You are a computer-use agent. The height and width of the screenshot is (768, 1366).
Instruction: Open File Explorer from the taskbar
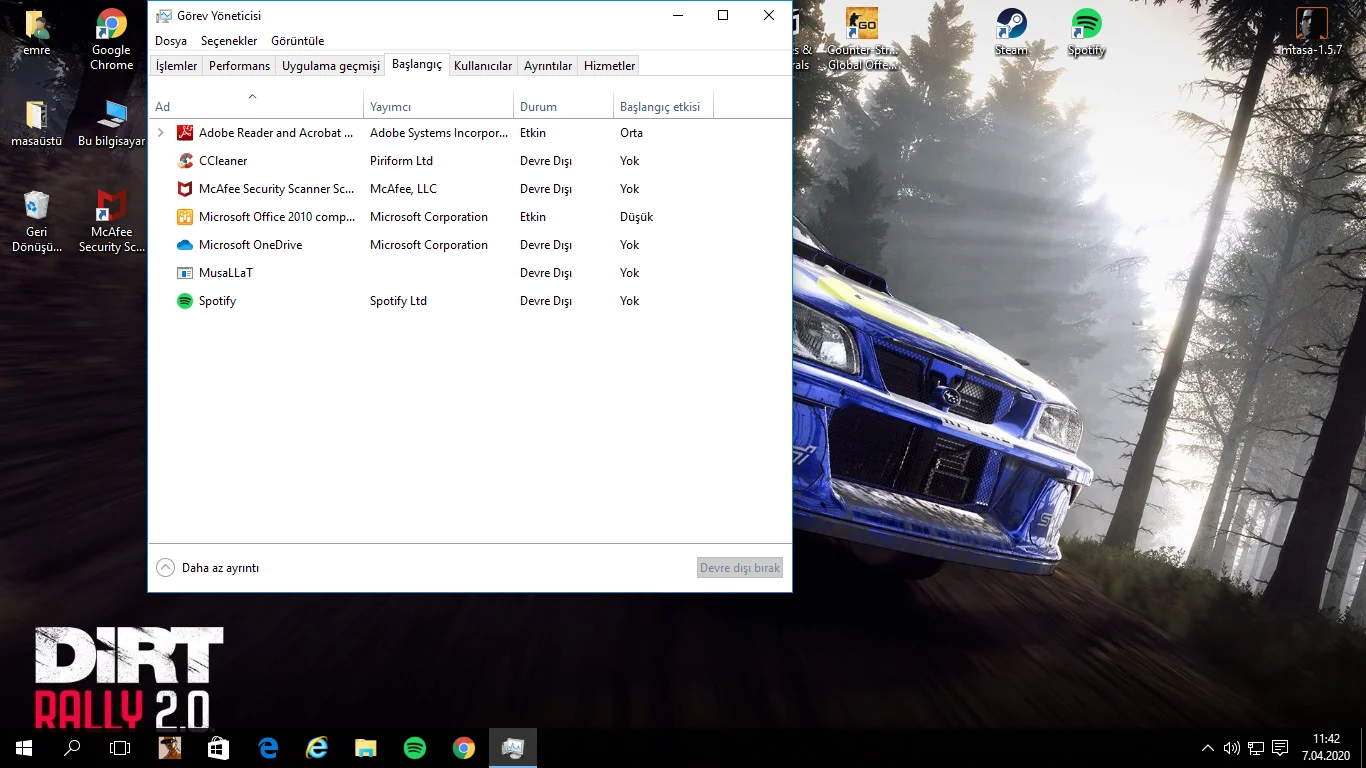click(x=366, y=748)
